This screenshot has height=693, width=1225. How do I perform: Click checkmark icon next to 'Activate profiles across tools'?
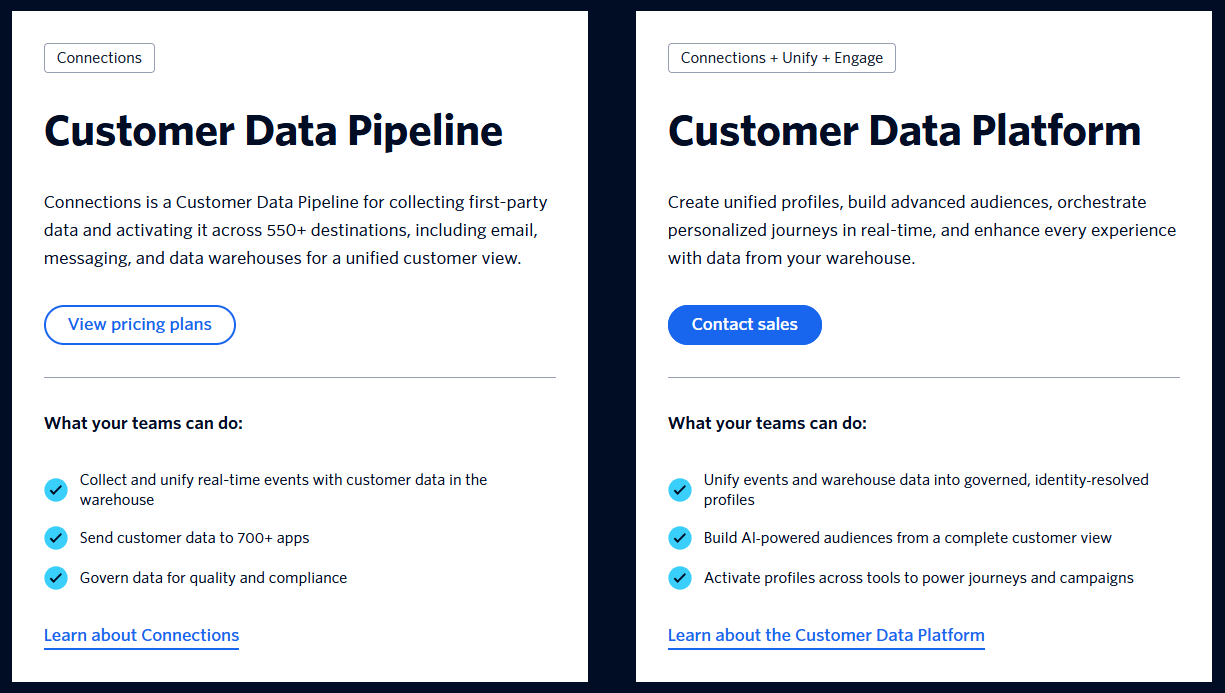tap(680, 578)
